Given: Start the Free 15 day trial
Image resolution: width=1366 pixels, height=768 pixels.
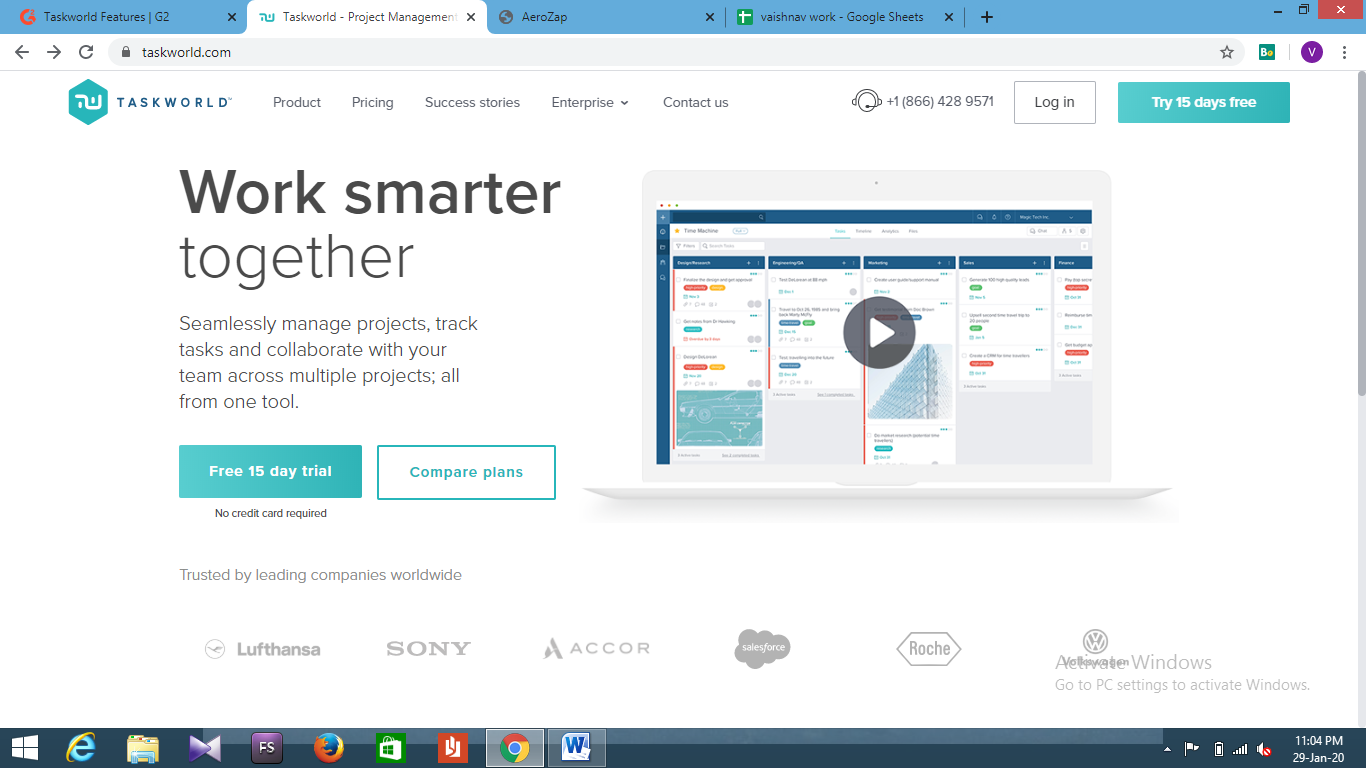Looking at the screenshot, I should click(x=270, y=471).
